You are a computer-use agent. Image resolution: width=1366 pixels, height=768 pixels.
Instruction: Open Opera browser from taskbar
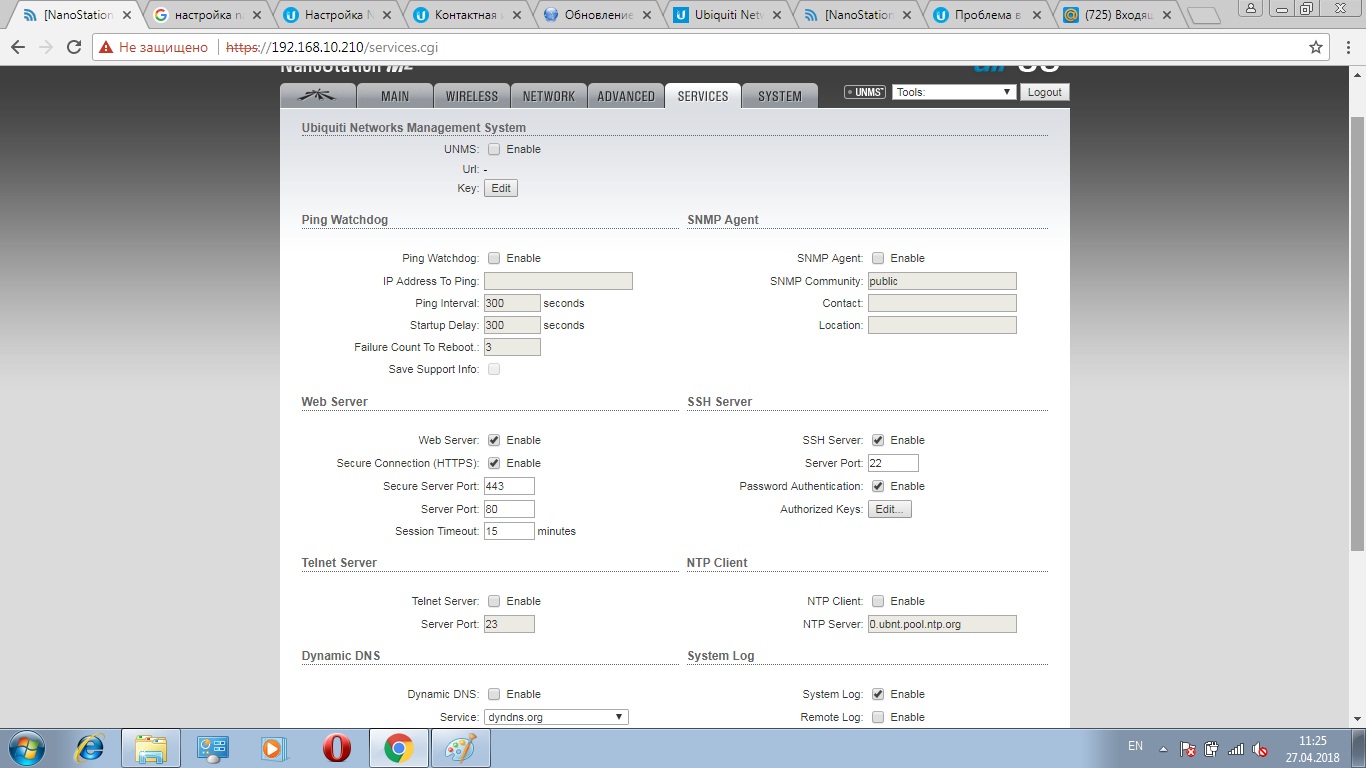tap(337, 748)
